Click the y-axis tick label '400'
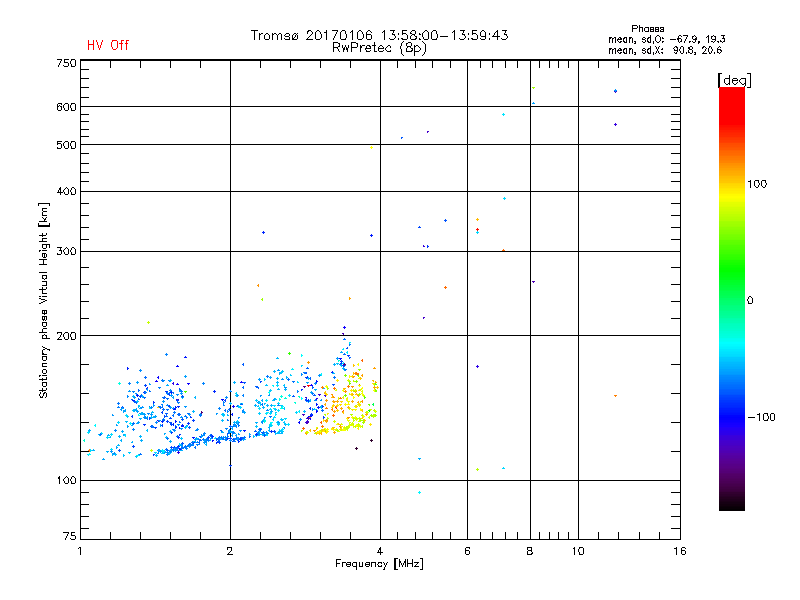 (66, 191)
